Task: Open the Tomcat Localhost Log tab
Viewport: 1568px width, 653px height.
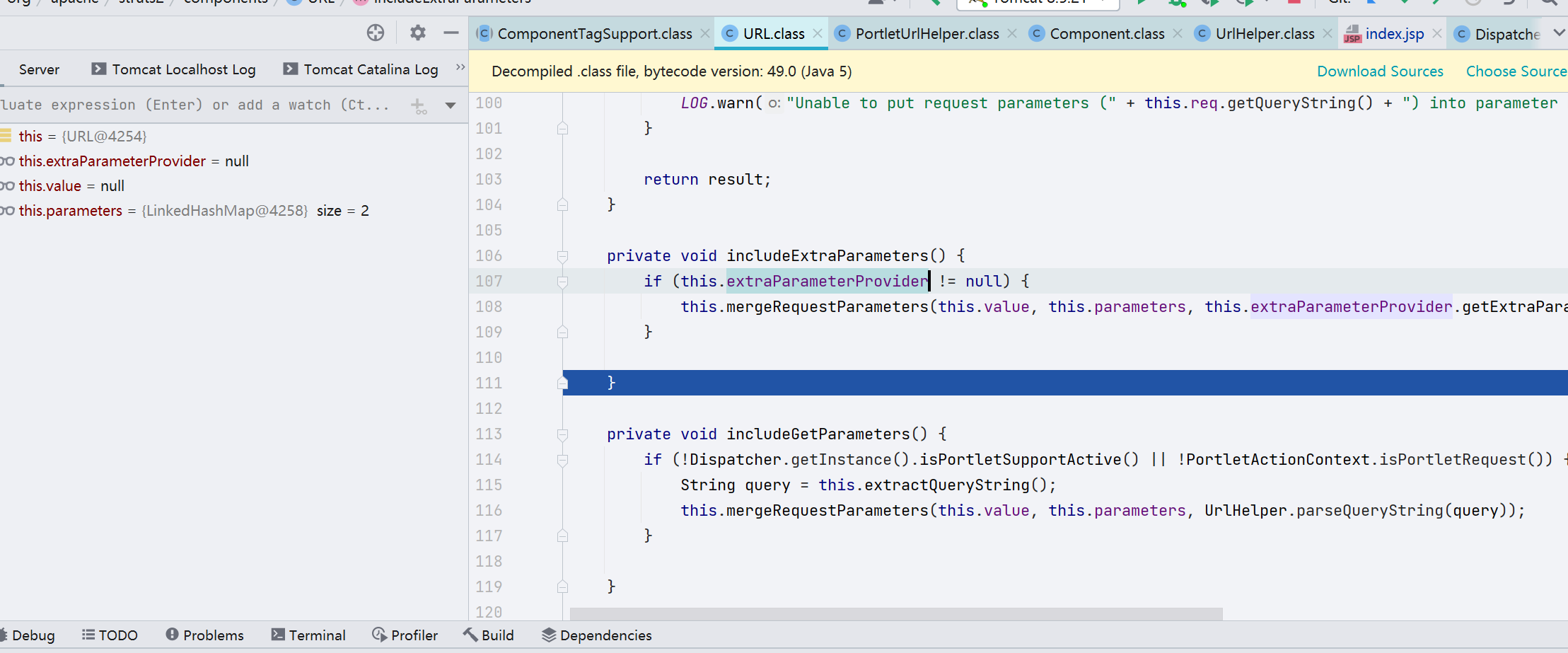Action: click(174, 69)
